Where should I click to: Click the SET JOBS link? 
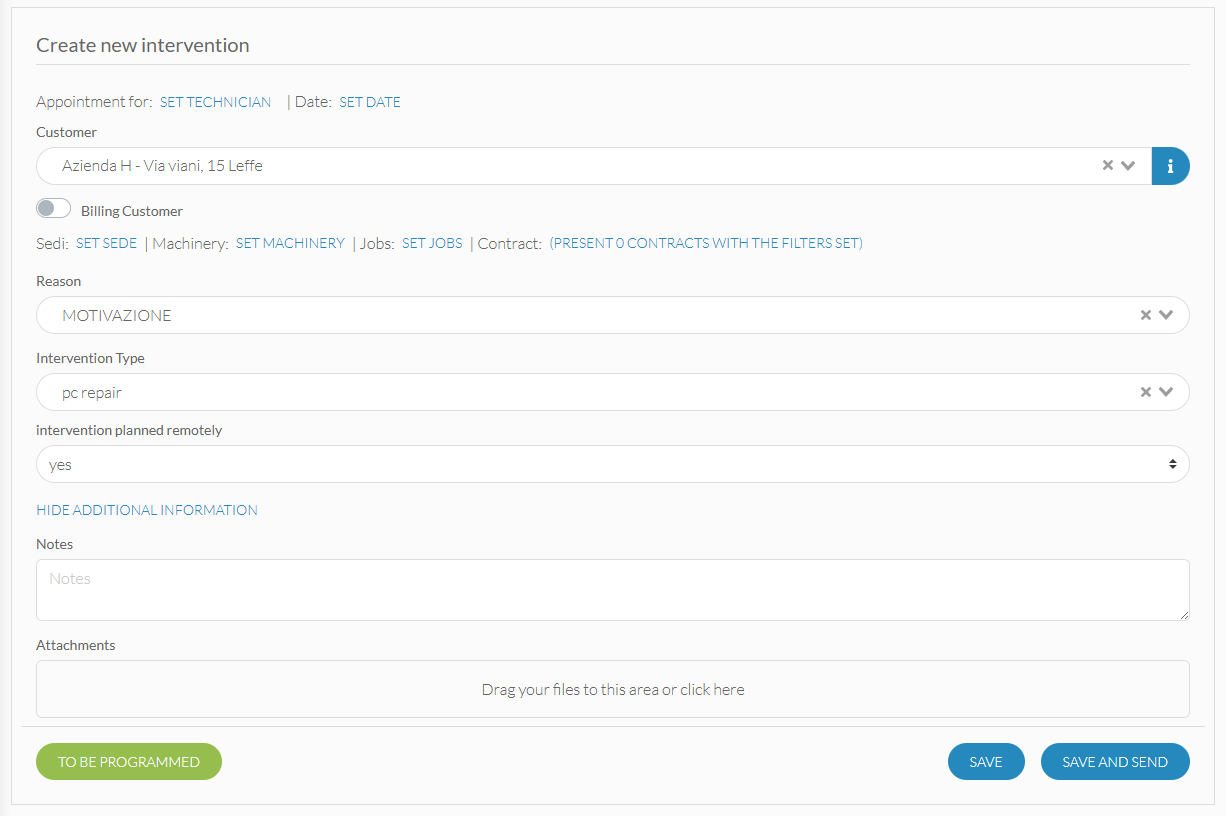[x=432, y=243]
